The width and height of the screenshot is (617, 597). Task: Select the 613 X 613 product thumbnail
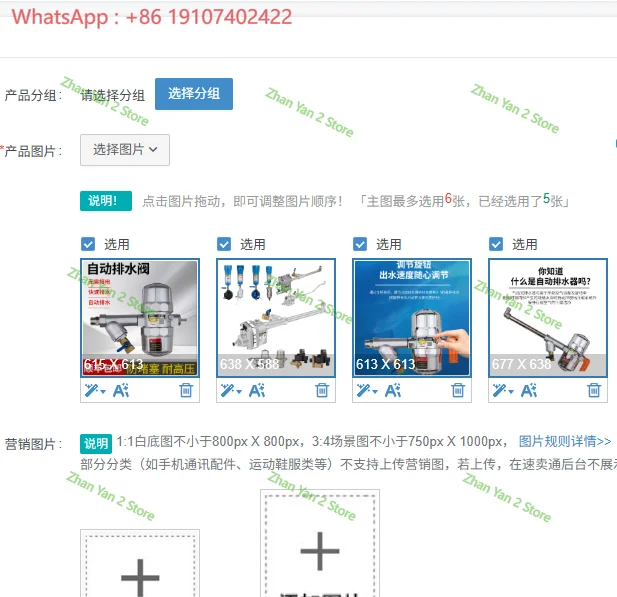[412, 318]
